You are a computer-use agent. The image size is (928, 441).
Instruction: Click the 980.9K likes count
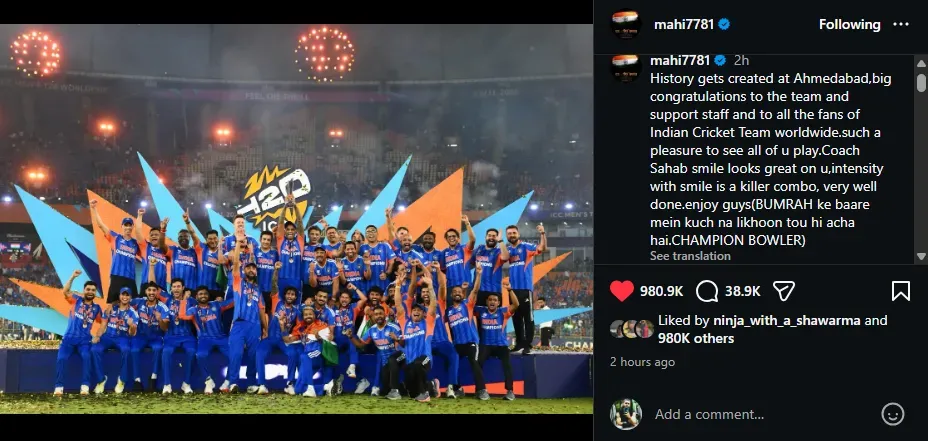[x=662, y=291]
